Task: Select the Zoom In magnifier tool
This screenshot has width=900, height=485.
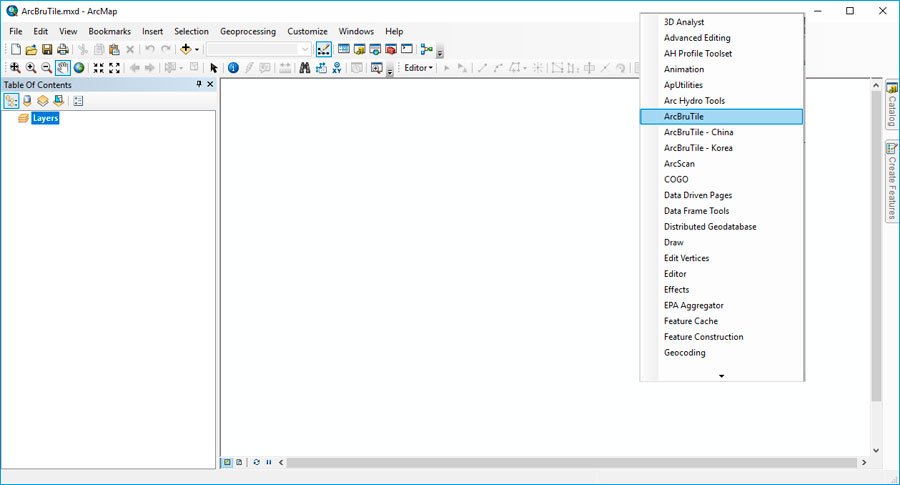Action: 31,68
